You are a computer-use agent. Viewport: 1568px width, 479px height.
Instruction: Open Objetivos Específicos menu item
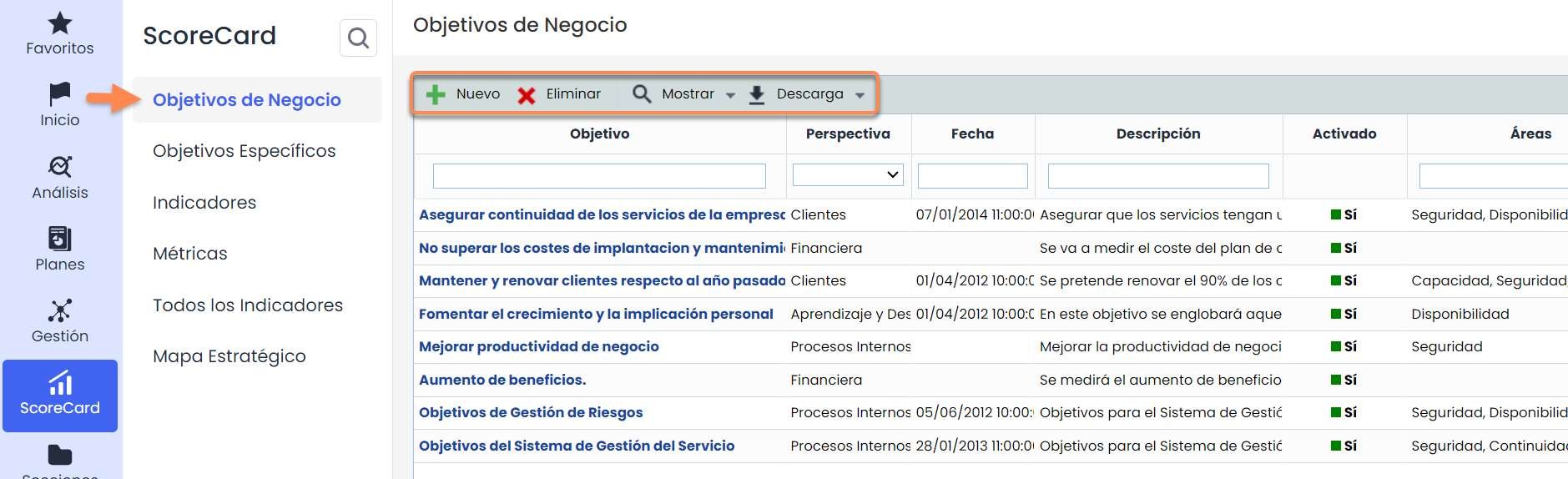point(244,151)
